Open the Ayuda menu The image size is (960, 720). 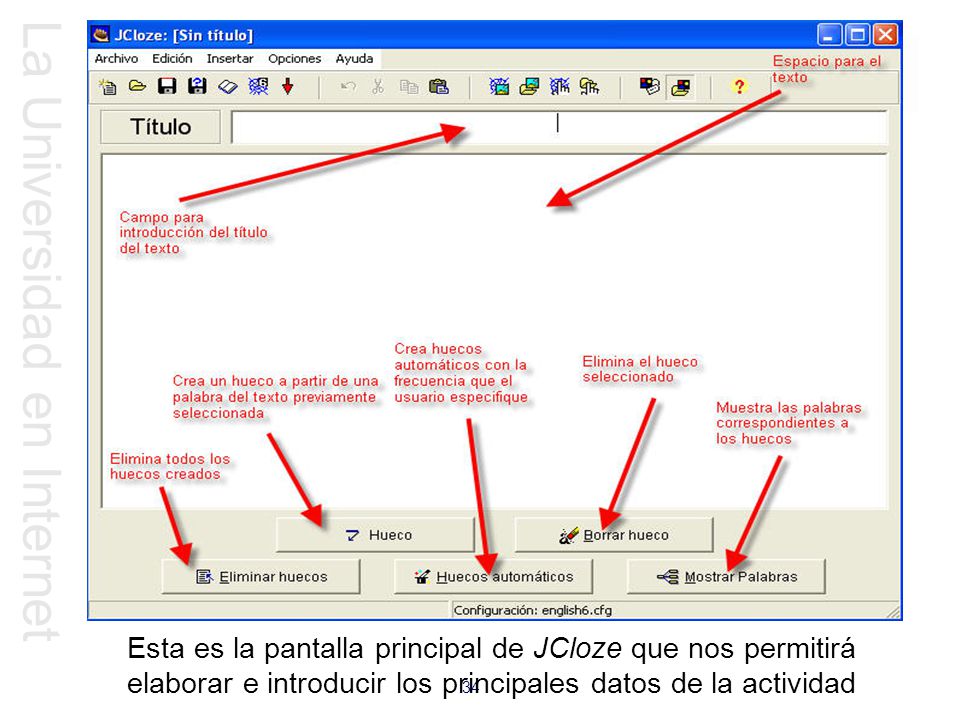pos(354,58)
